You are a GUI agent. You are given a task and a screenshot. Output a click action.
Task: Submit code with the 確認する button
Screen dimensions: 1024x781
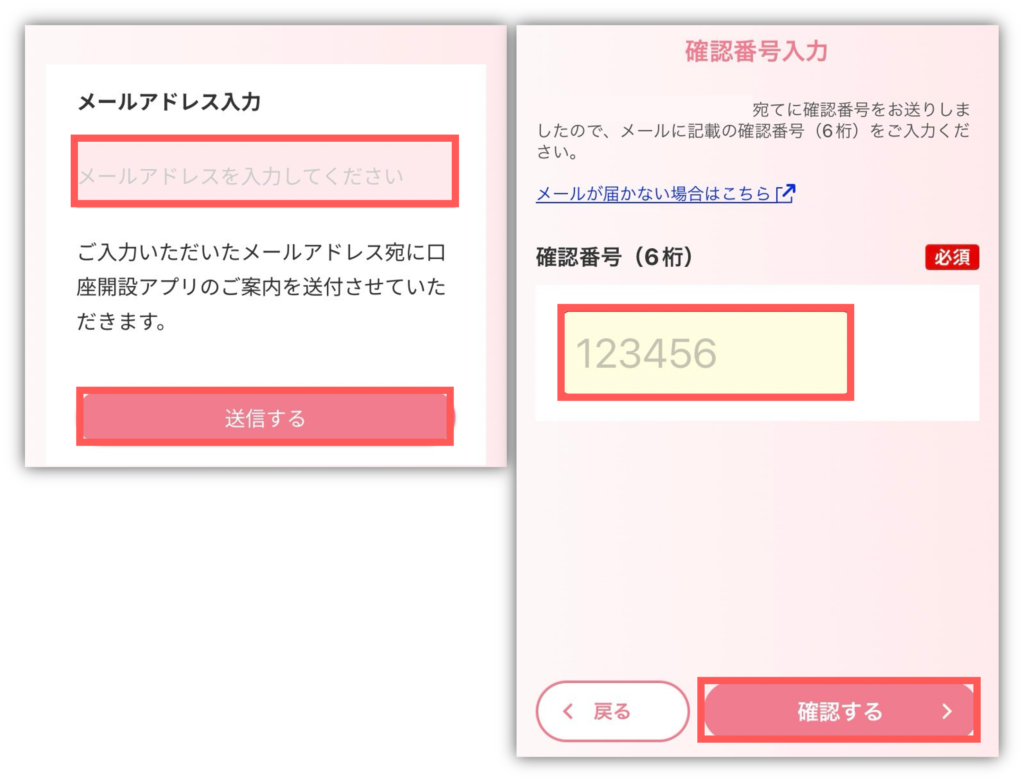coord(839,710)
